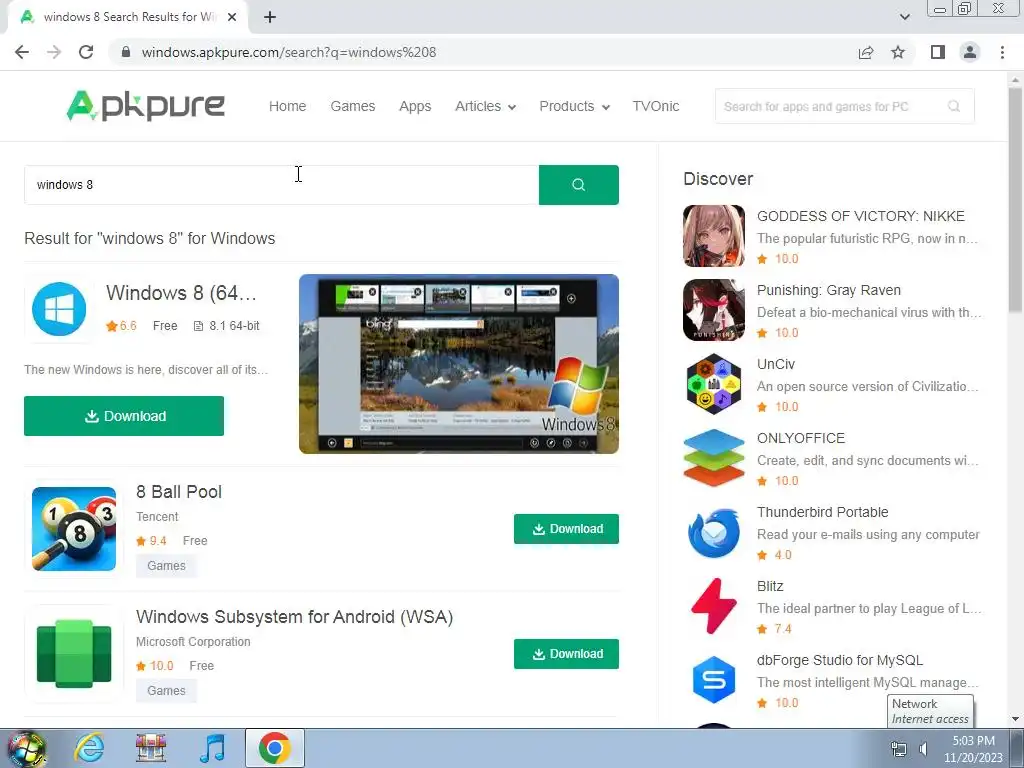This screenshot has height=768, width=1024.
Task: Open the tab search dropdown arrow
Action: point(904,17)
